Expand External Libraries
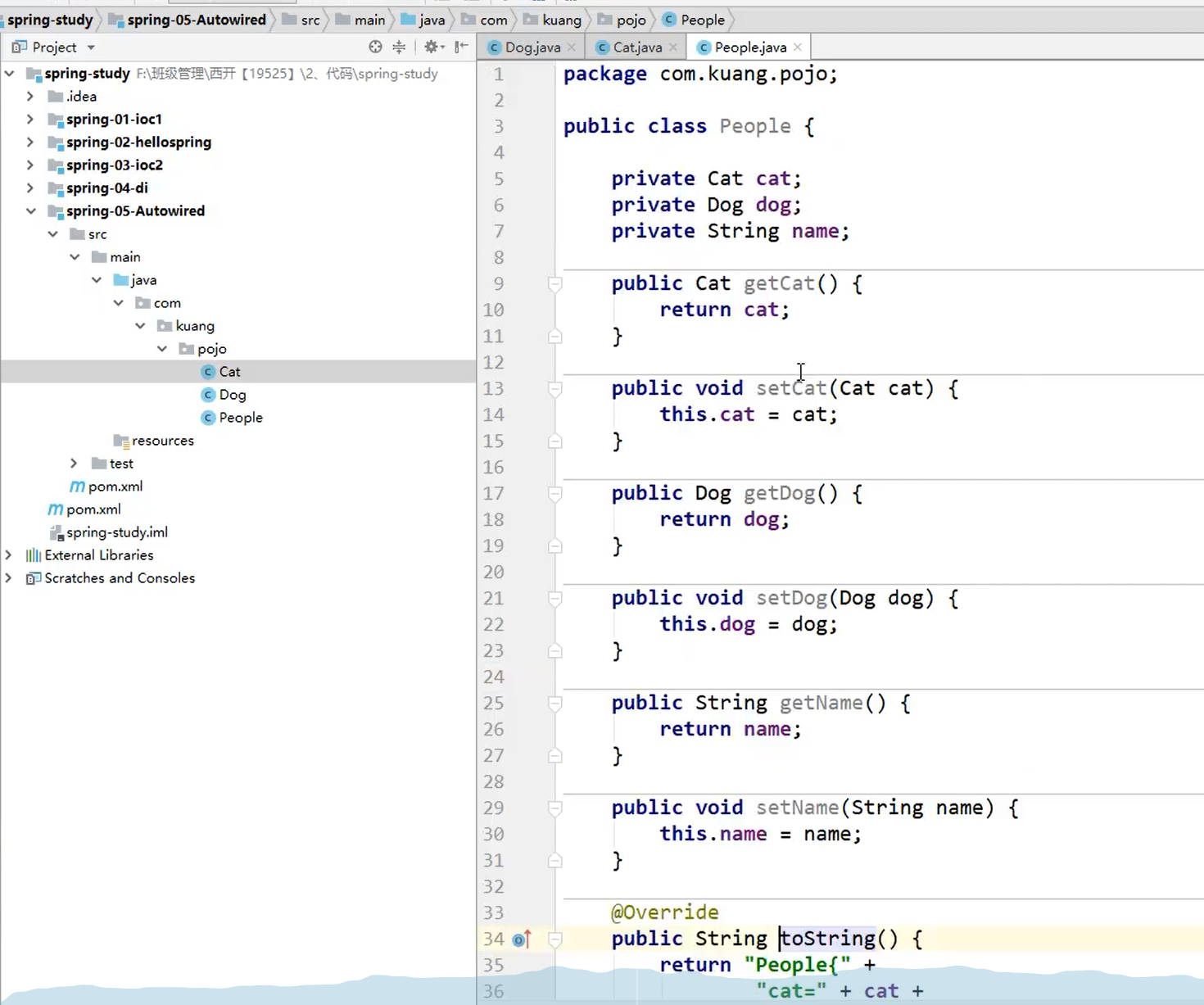The image size is (1204, 1005). 9,555
